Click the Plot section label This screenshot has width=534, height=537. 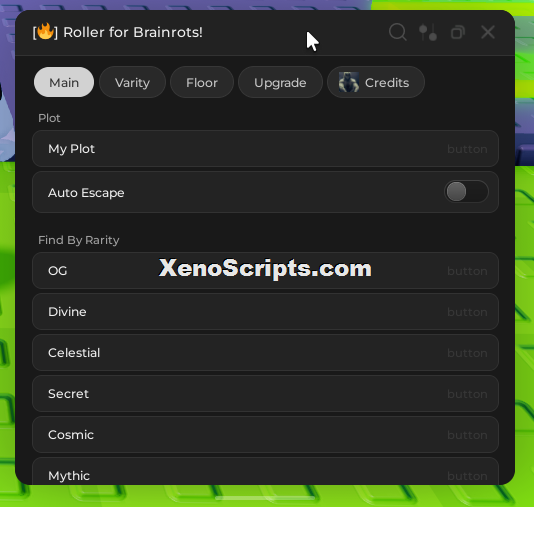(x=49, y=118)
